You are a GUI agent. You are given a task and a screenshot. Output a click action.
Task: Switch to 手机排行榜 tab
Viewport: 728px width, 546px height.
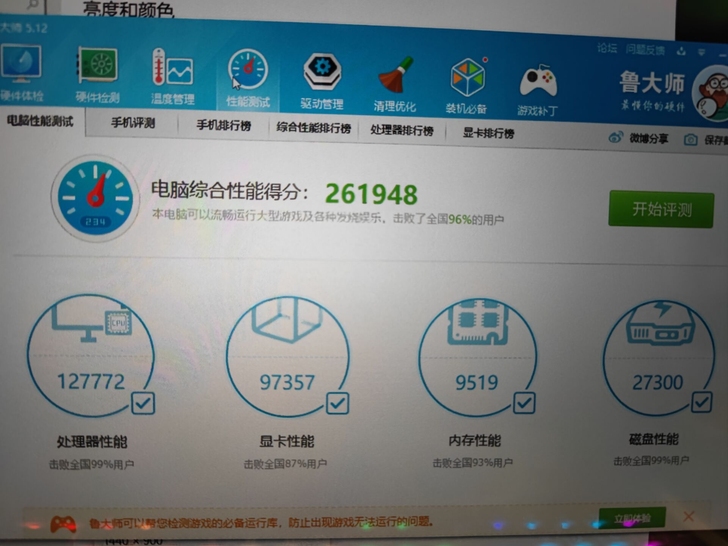(x=223, y=125)
